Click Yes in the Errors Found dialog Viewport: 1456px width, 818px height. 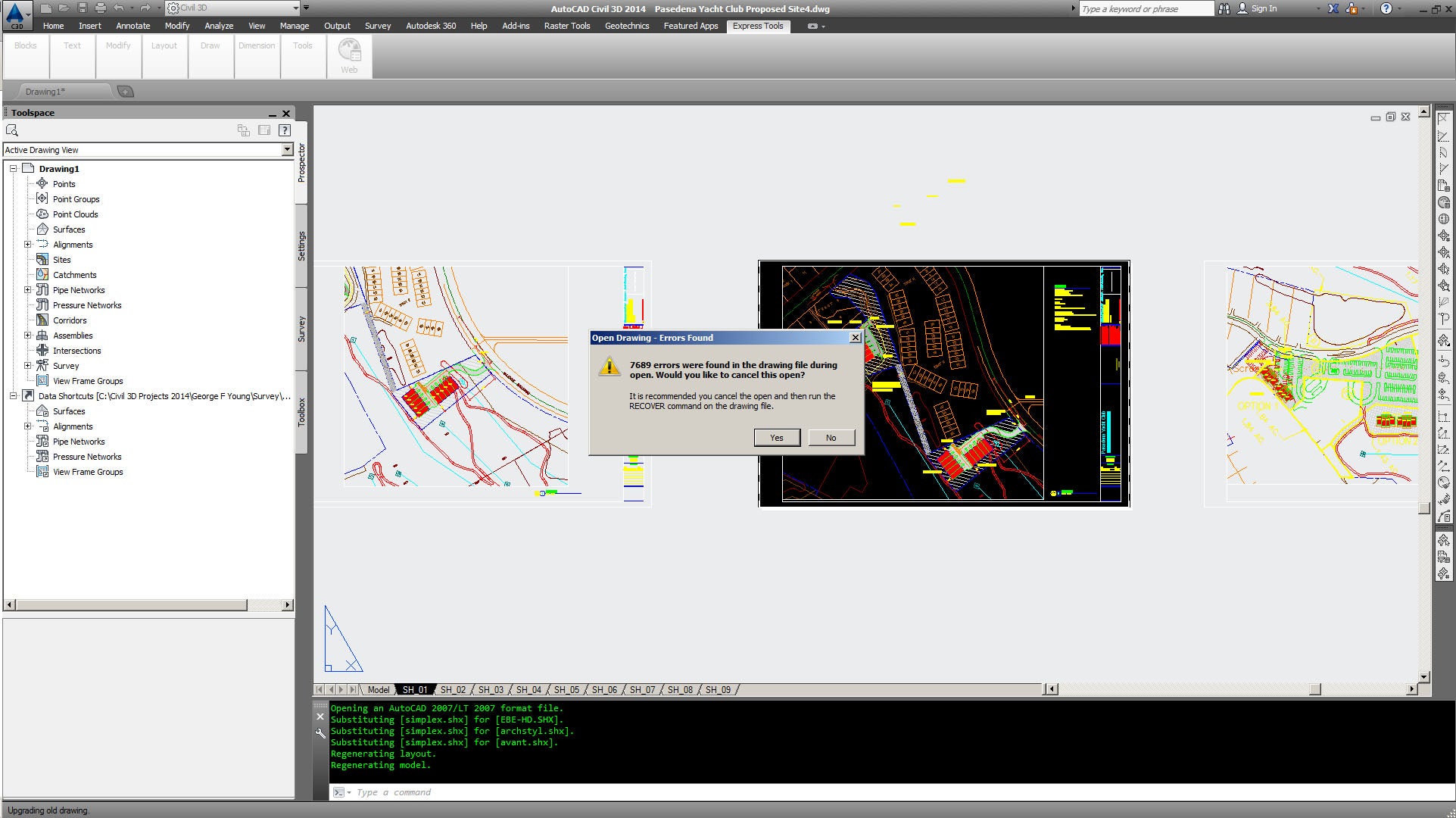pyautogui.click(x=777, y=438)
